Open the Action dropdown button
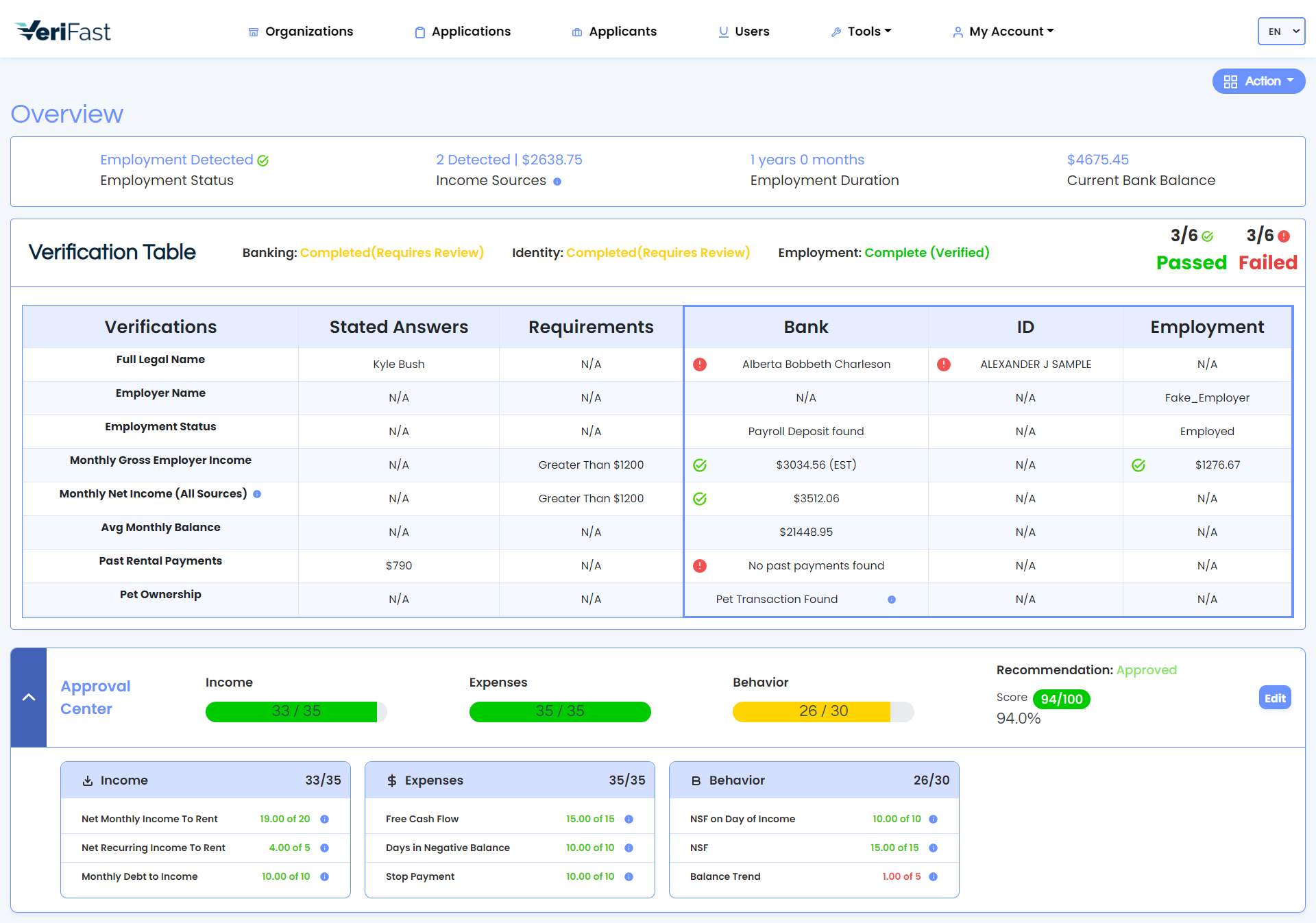1316x923 pixels. (1258, 82)
